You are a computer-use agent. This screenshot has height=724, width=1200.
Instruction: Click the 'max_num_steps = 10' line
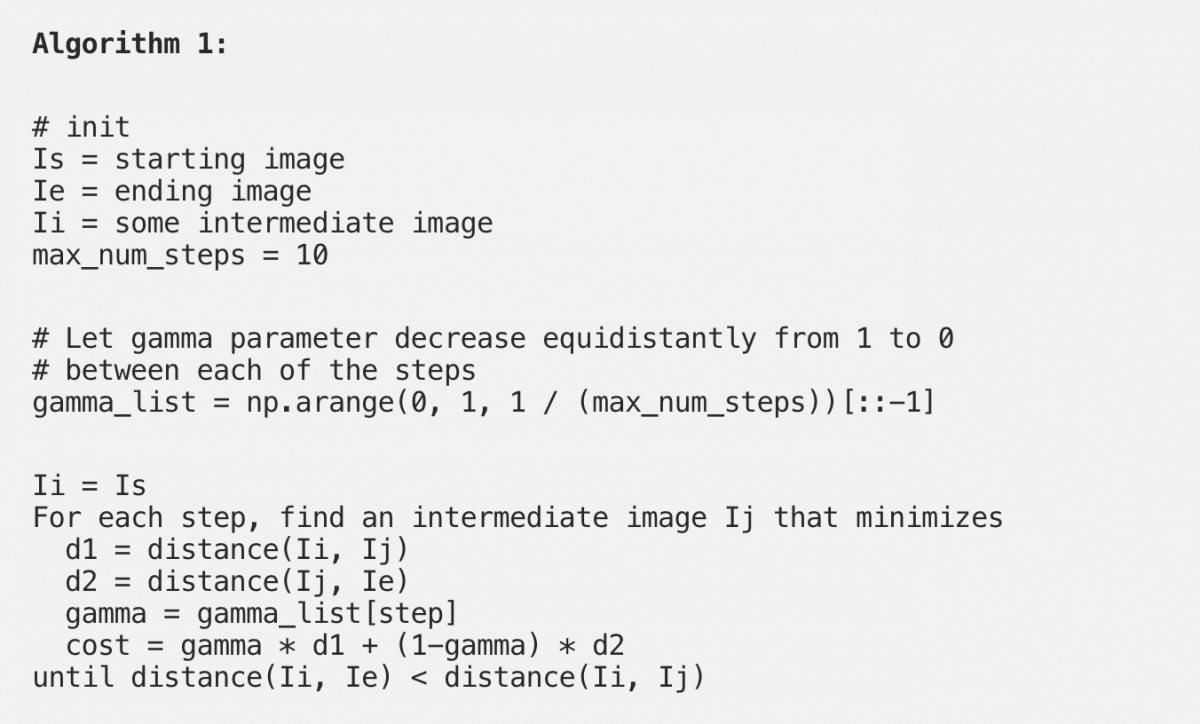[x=181, y=256]
